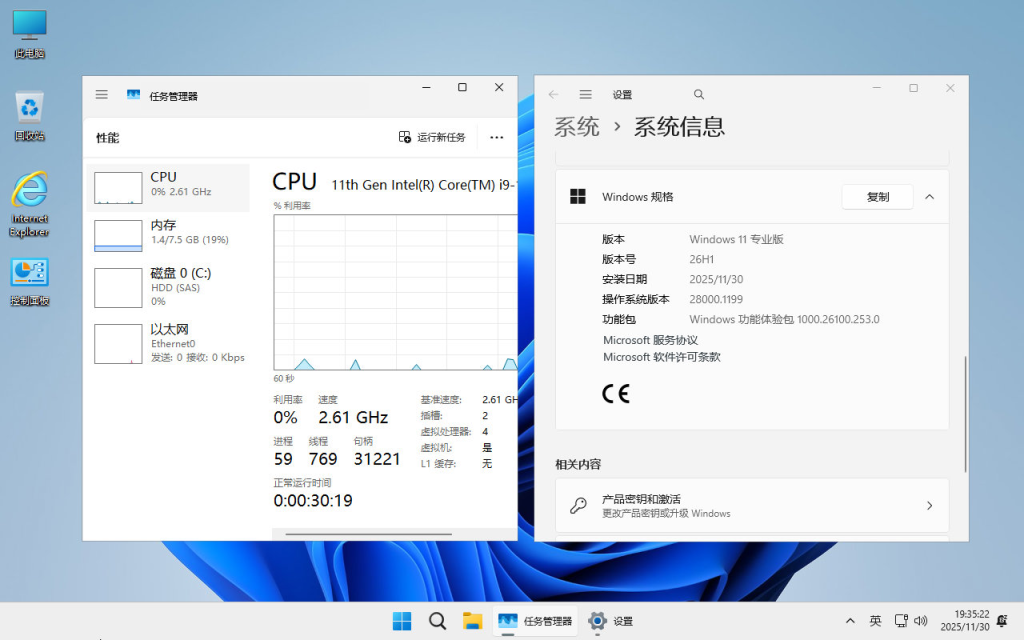Switch to the 性能 tab
Screen dimensions: 1024x640
[106, 137]
